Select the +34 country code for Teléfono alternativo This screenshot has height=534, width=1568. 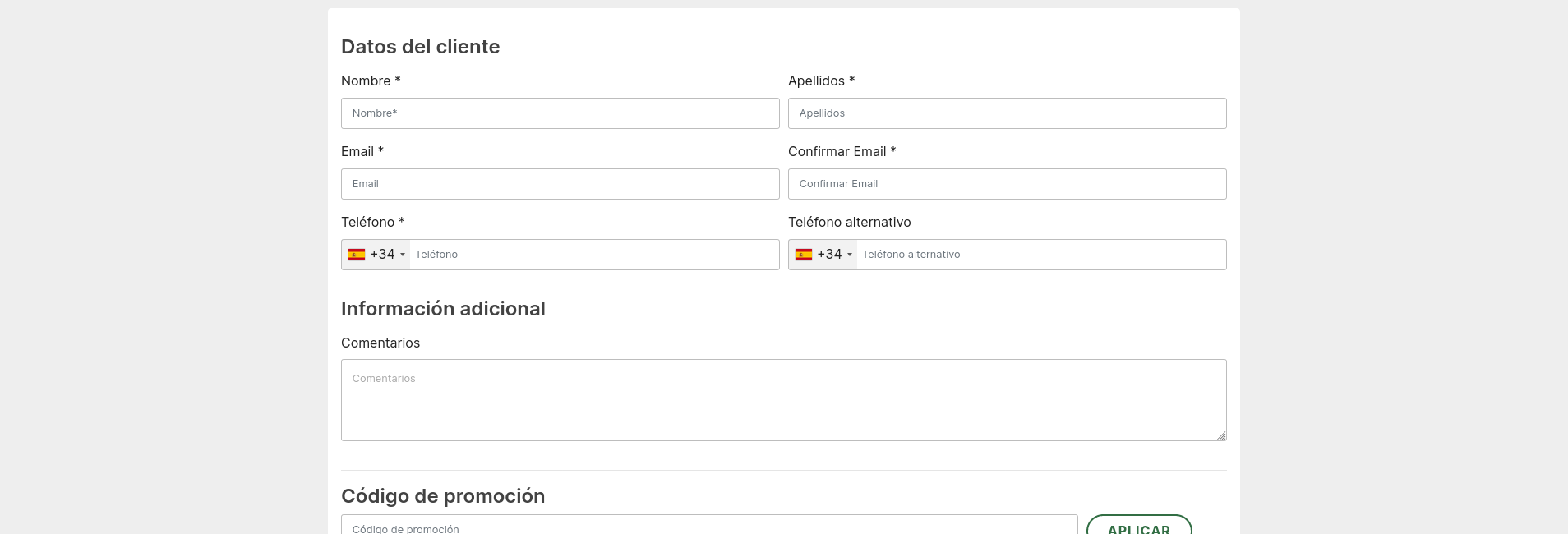(x=829, y=255)
